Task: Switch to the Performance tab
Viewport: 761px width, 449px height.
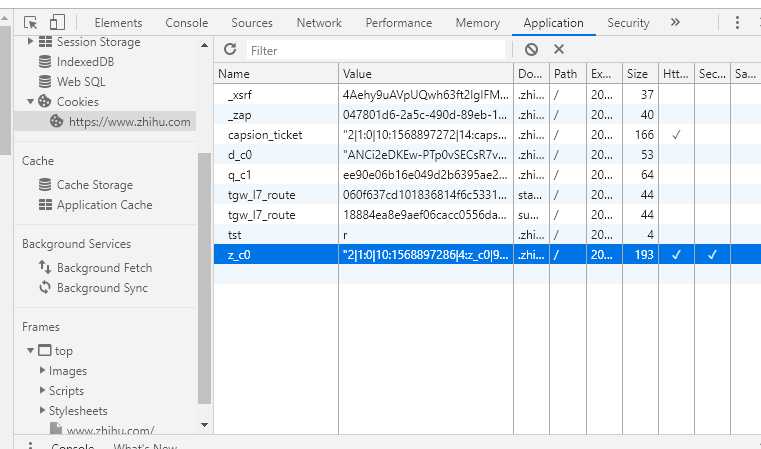Action: 398,23
